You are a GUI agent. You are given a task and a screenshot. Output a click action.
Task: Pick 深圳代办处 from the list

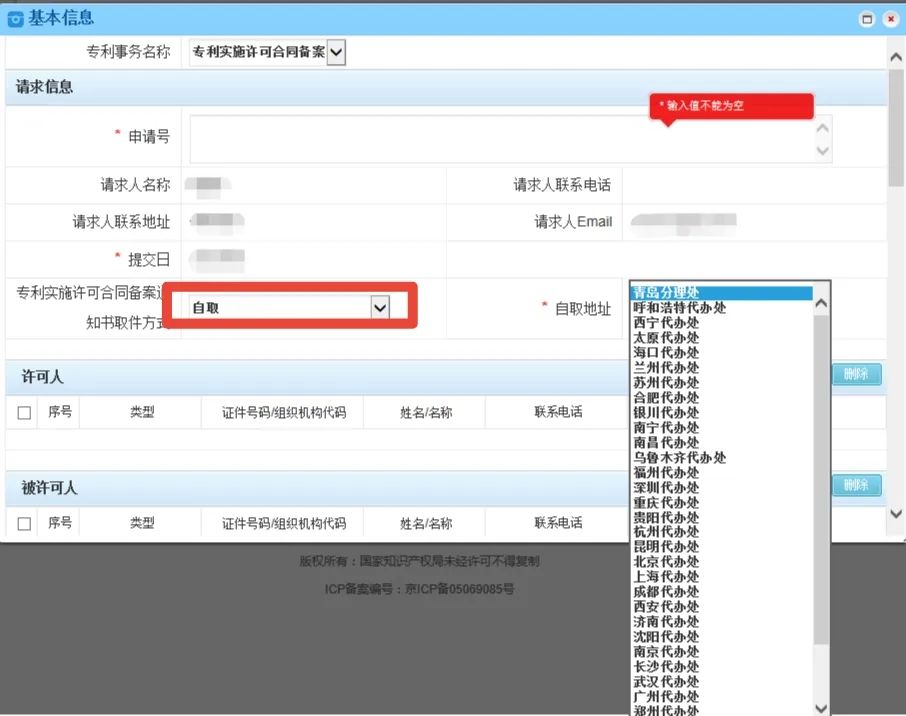pos(722,488)
